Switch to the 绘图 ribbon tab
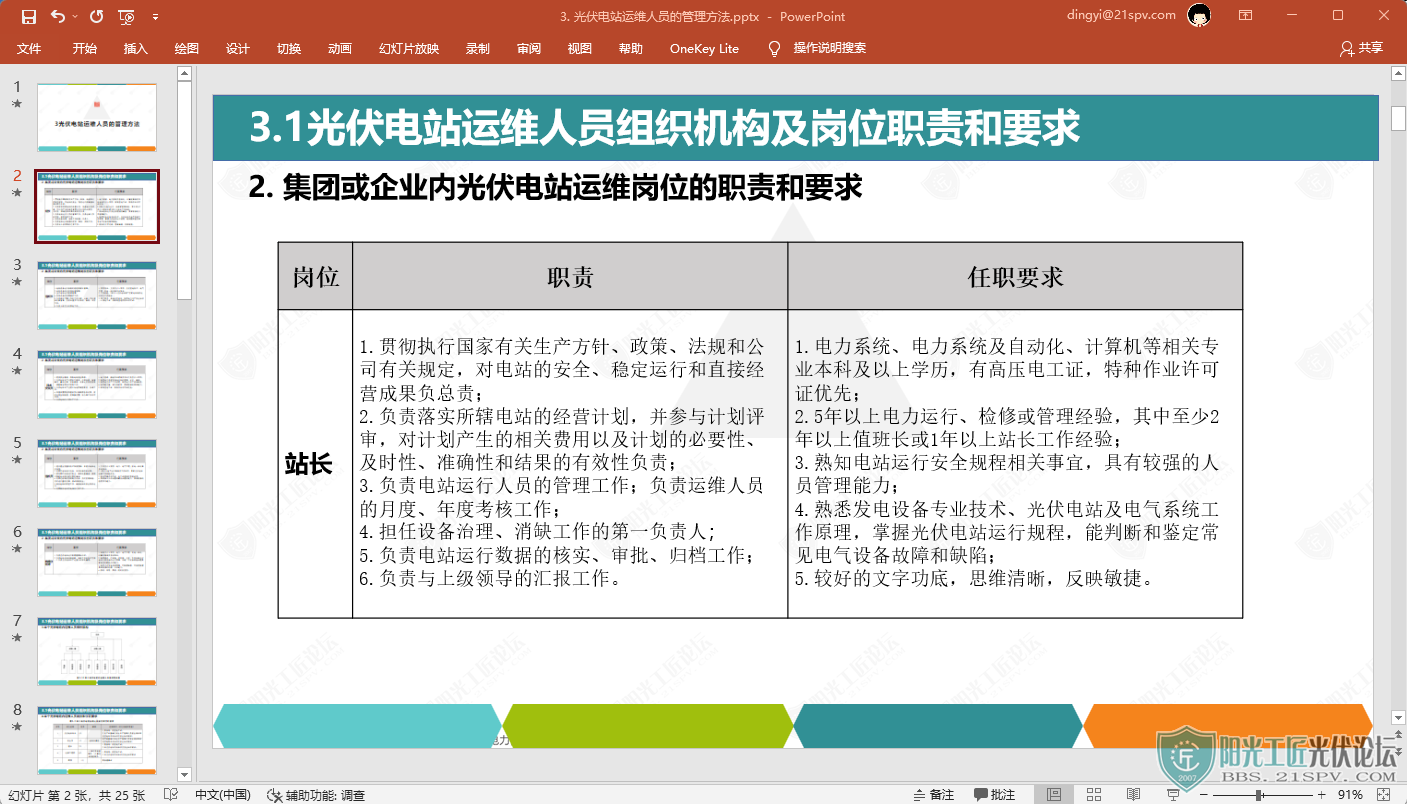The height and width of the screenshot is (804, 1407). point(187,48)
